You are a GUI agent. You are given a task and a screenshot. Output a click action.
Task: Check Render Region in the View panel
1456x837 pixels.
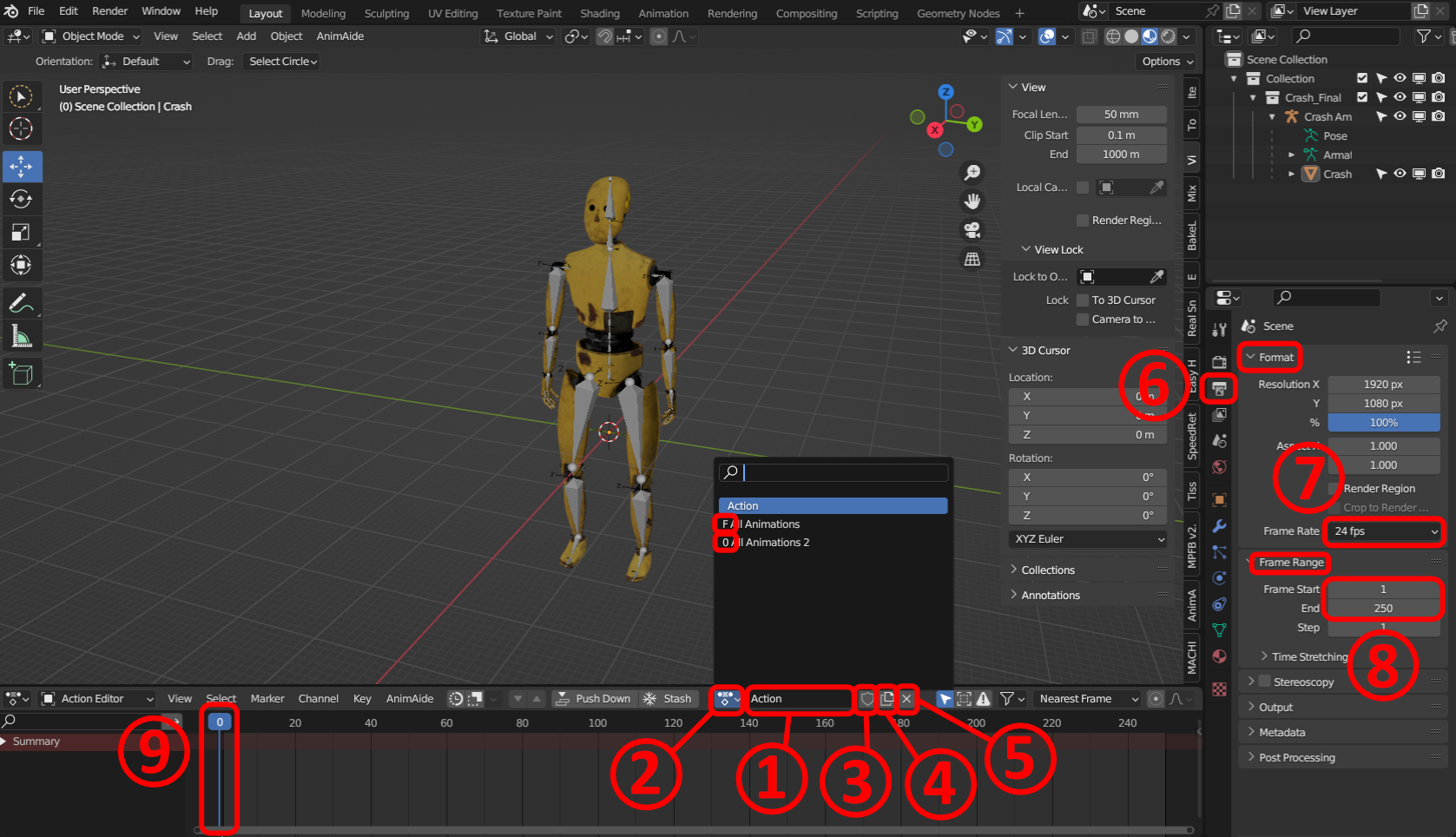tap(1083, 221)
